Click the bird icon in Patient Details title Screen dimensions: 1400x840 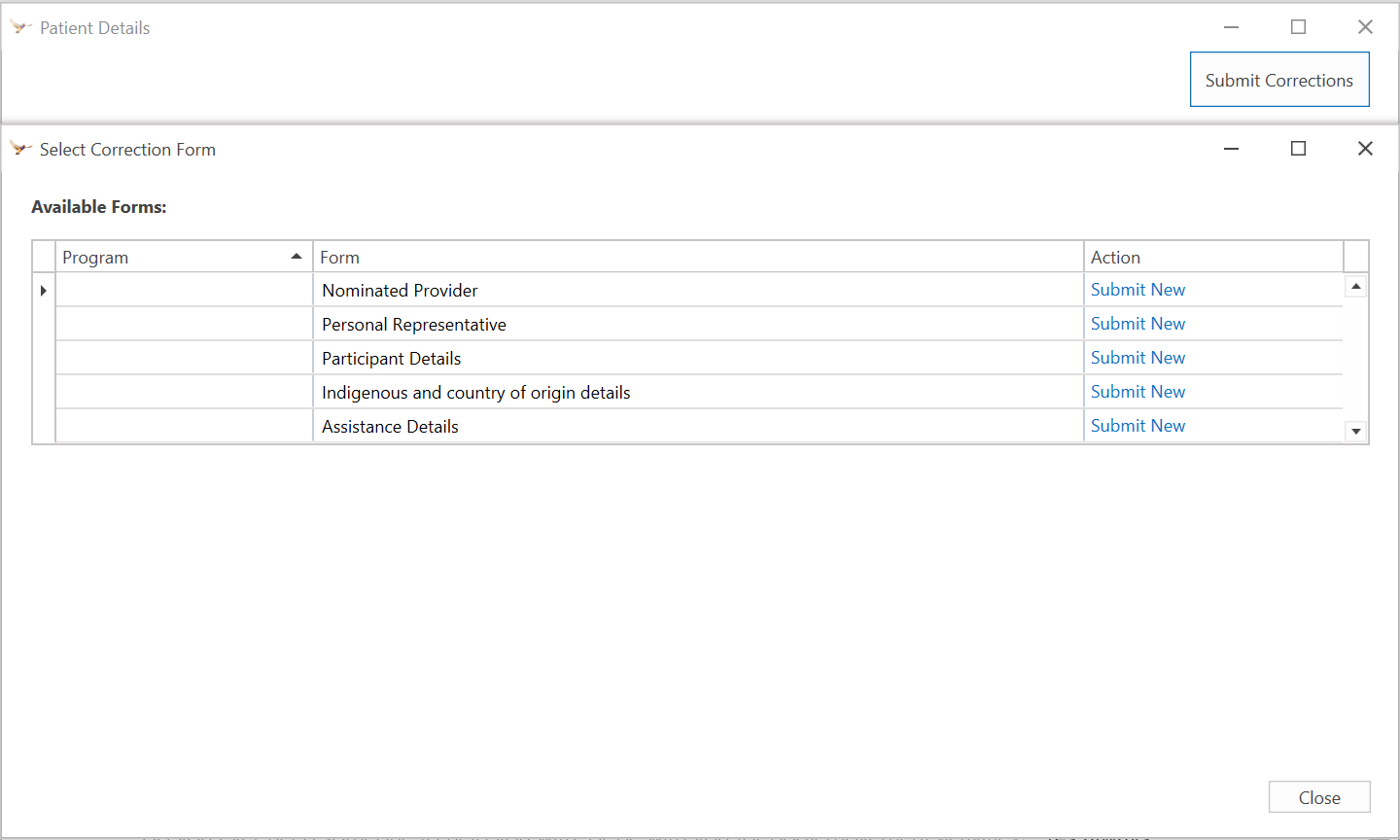pyautogui.click(x=20, y=27)
